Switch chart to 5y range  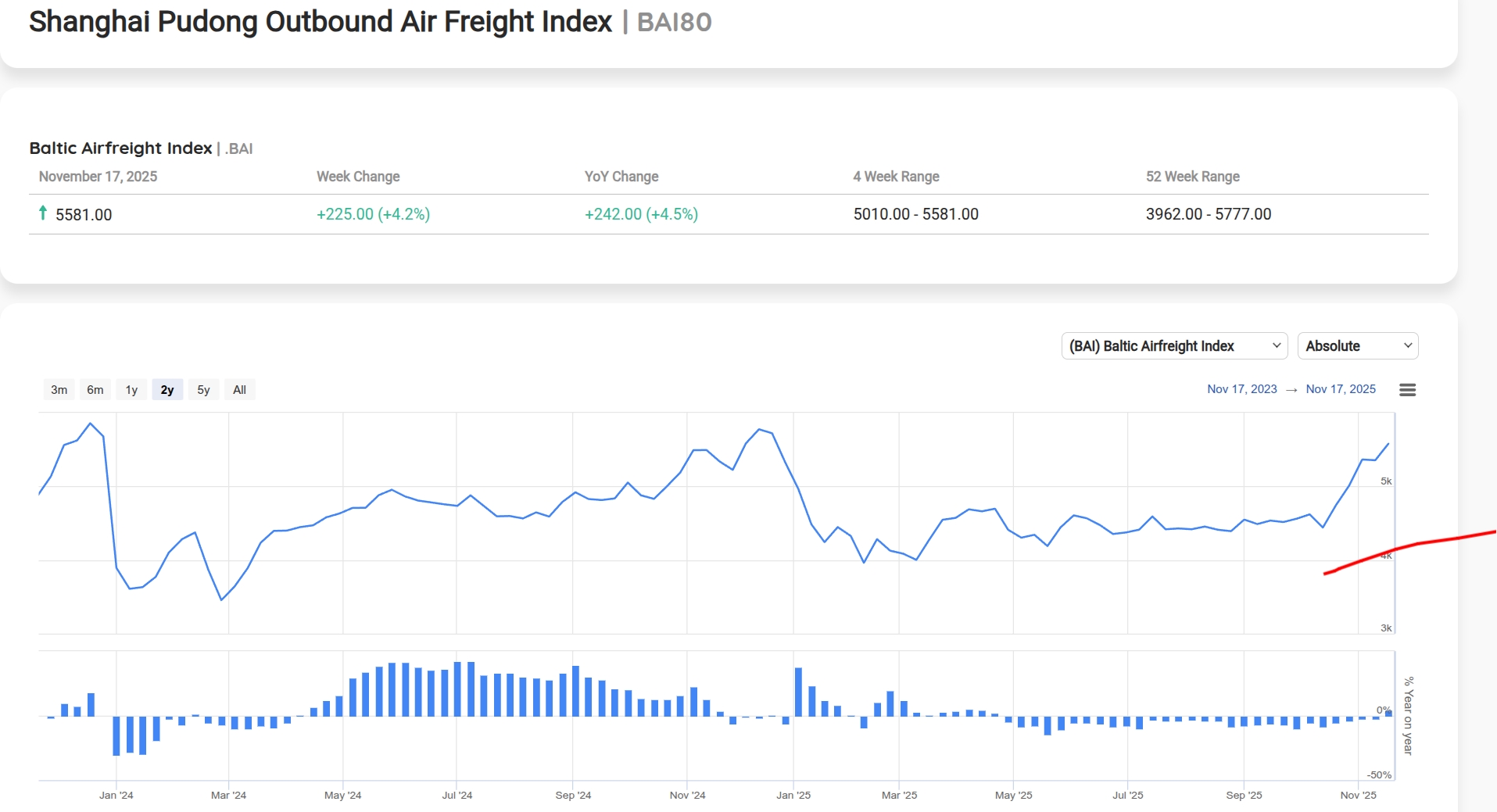pos(203,390)
